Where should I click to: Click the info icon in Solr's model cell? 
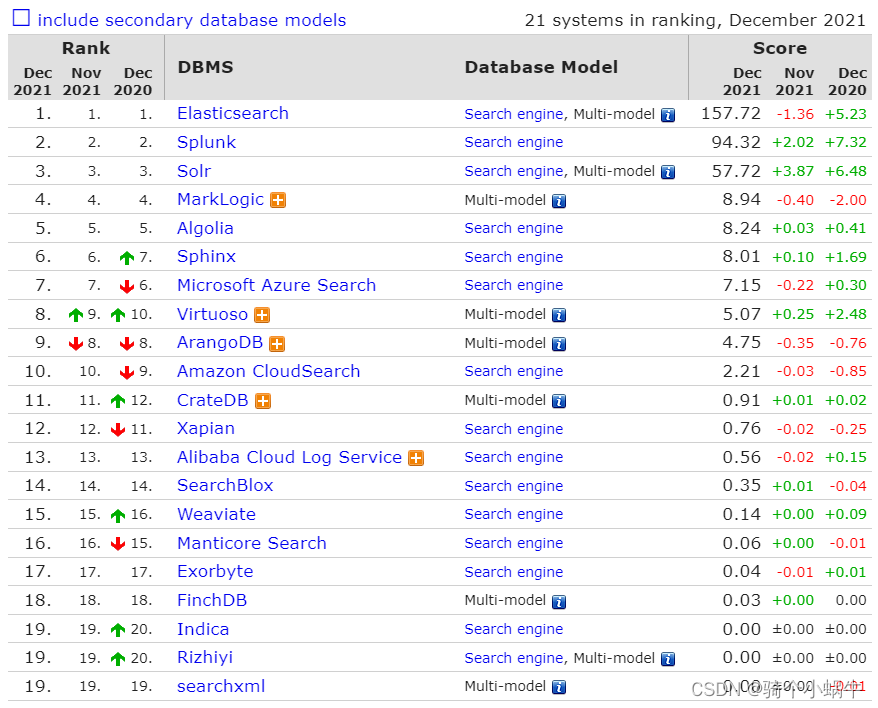(x=668, y=172)
